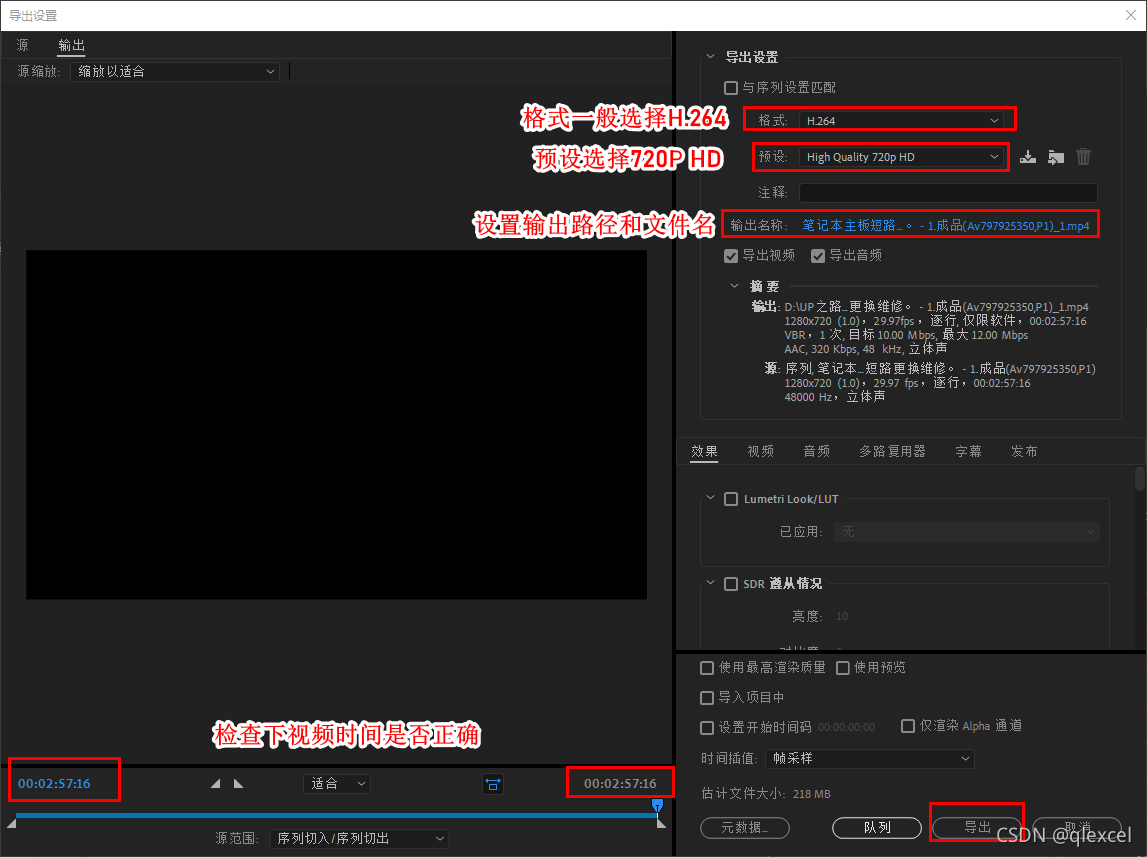1147x857 pixels.
Task: Switch to the 源 tab
Action: pos(23,45)
